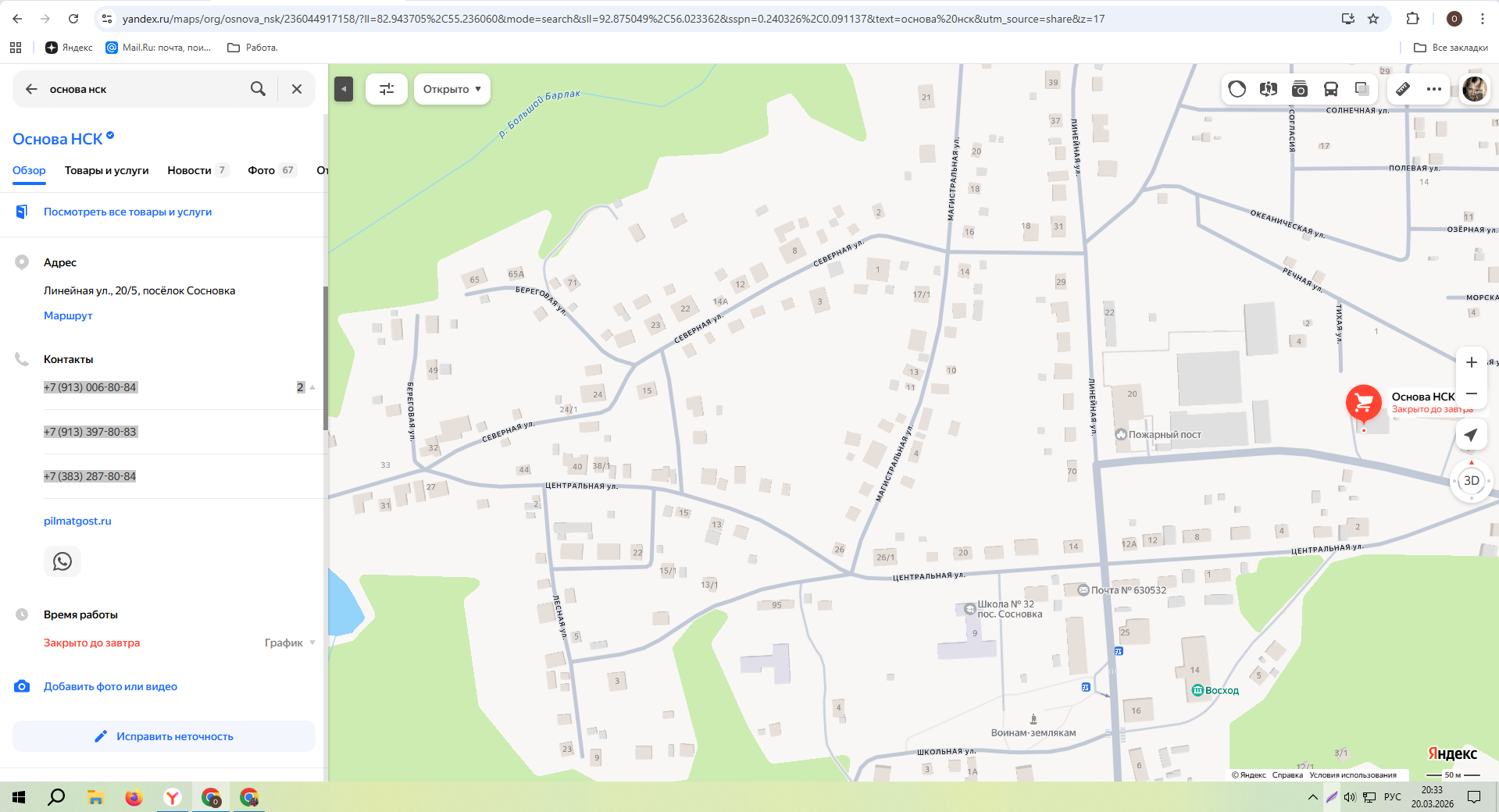Toggle the map layers button

pos(1362,89)
